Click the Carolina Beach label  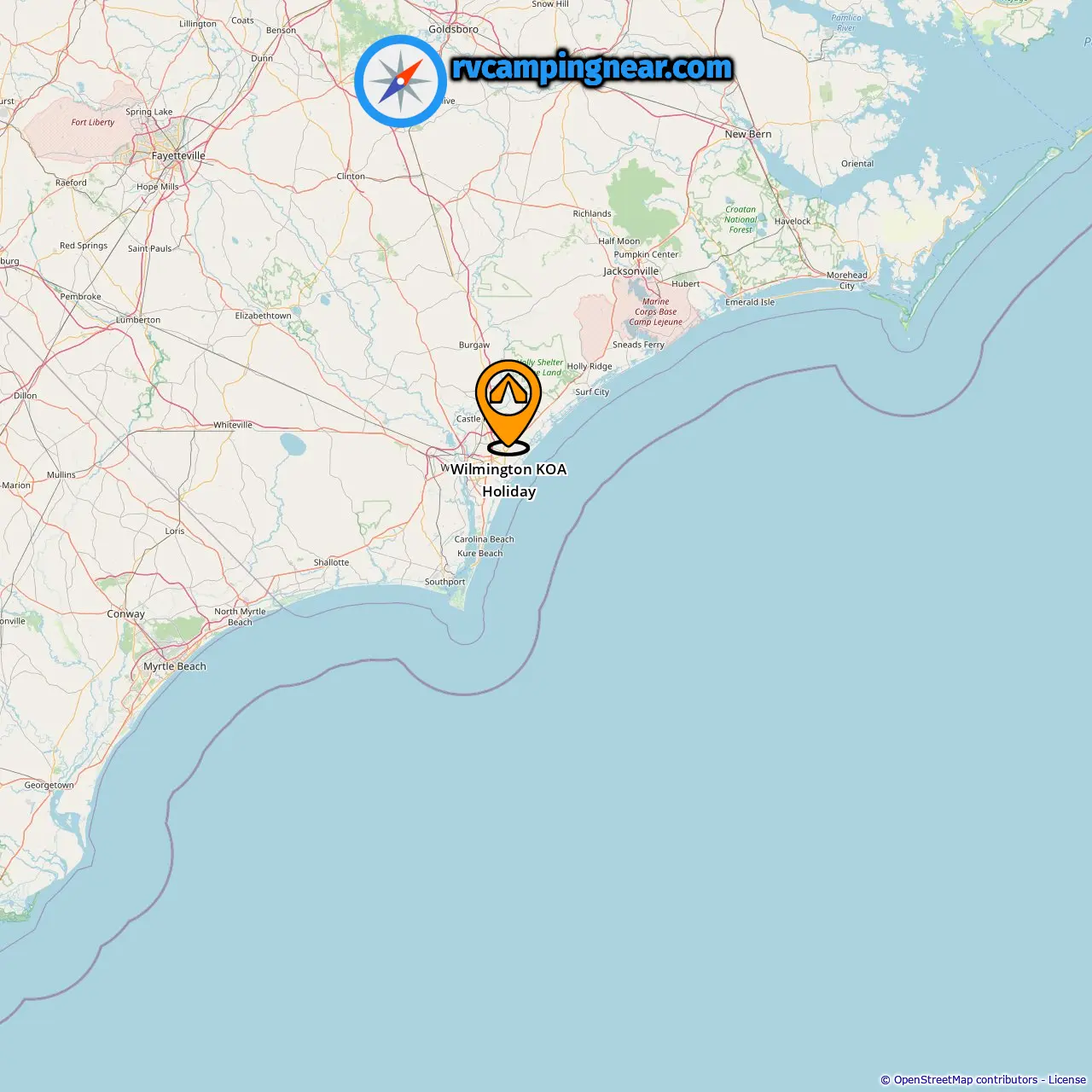click(485, 539)
